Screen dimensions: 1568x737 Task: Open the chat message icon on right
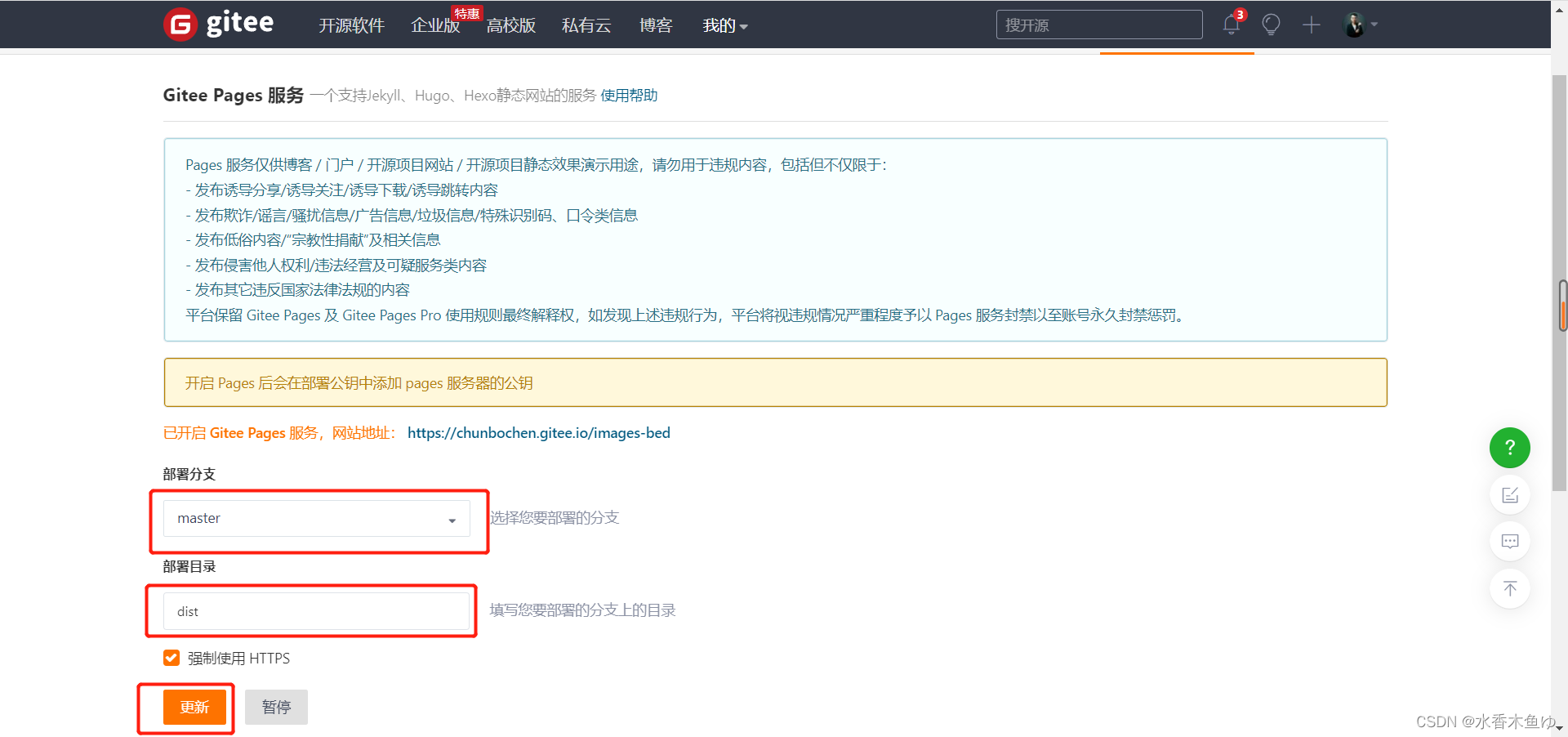click(1510, 541)
